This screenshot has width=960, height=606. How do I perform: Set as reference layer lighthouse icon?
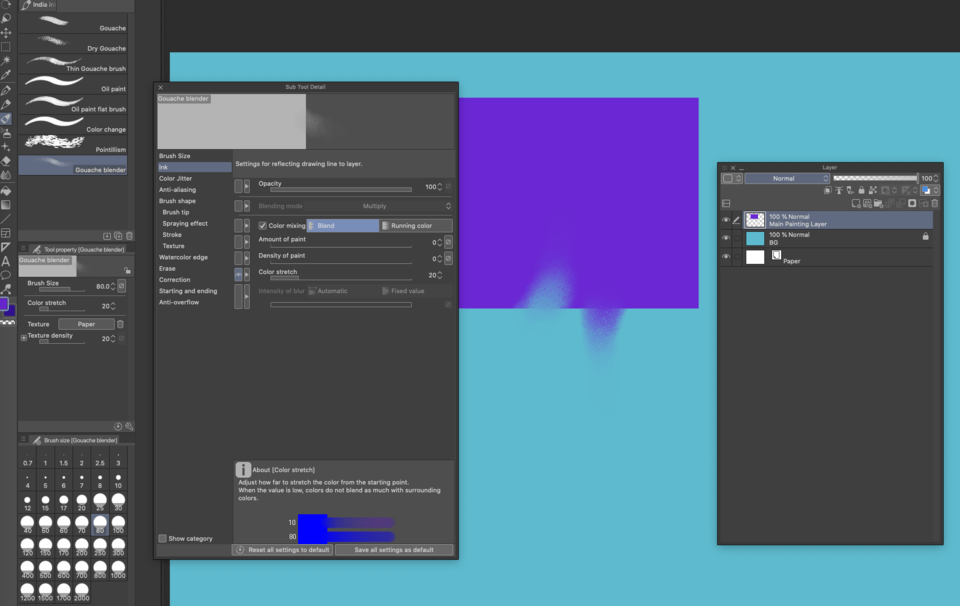tap(839, 190)
